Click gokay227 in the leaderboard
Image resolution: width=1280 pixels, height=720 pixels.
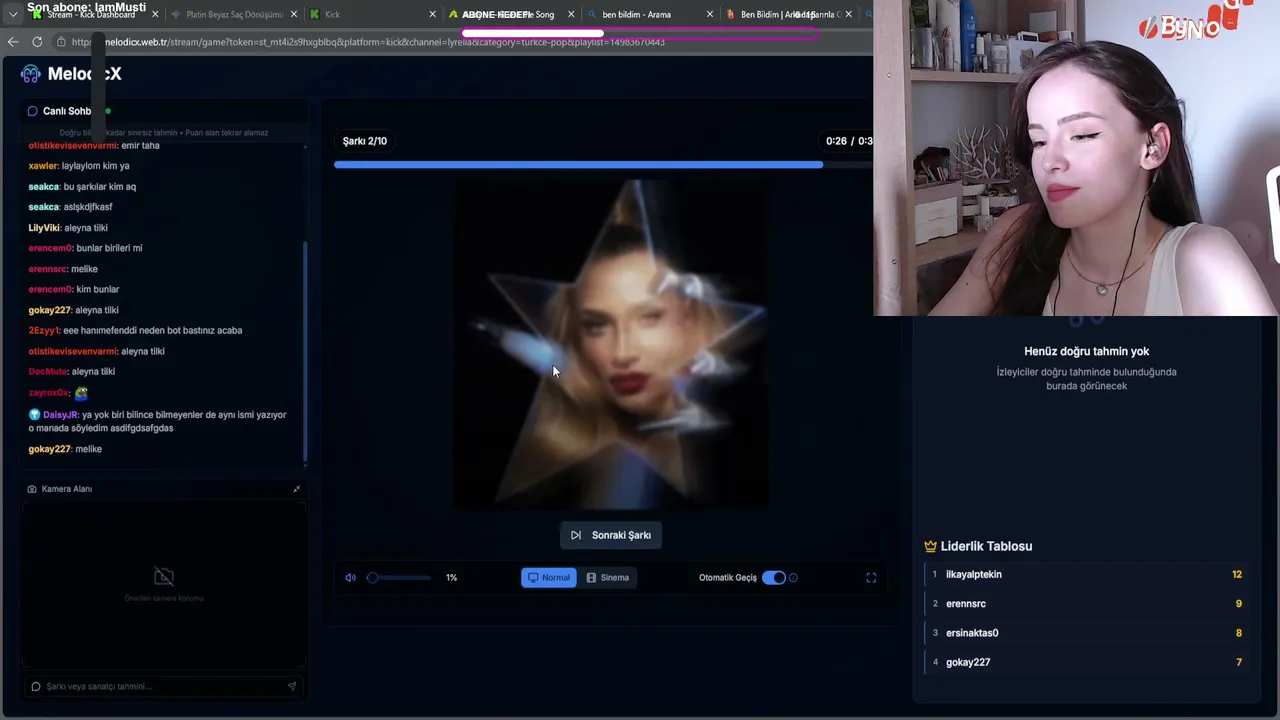point(968,662)
